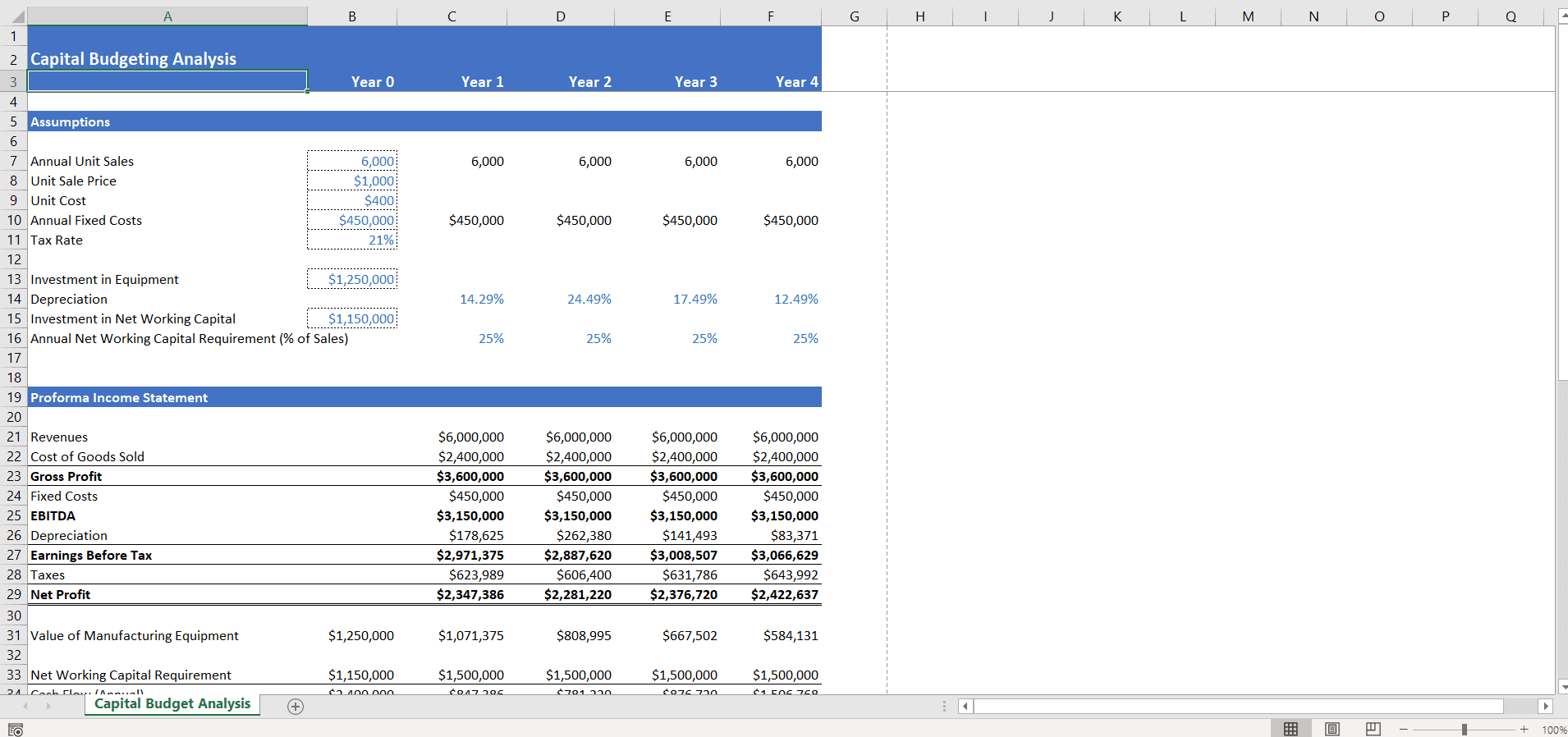Click the next sheet navigation arrow
The width and height of the screenshot is (1568, 737).
pos(48,706)
